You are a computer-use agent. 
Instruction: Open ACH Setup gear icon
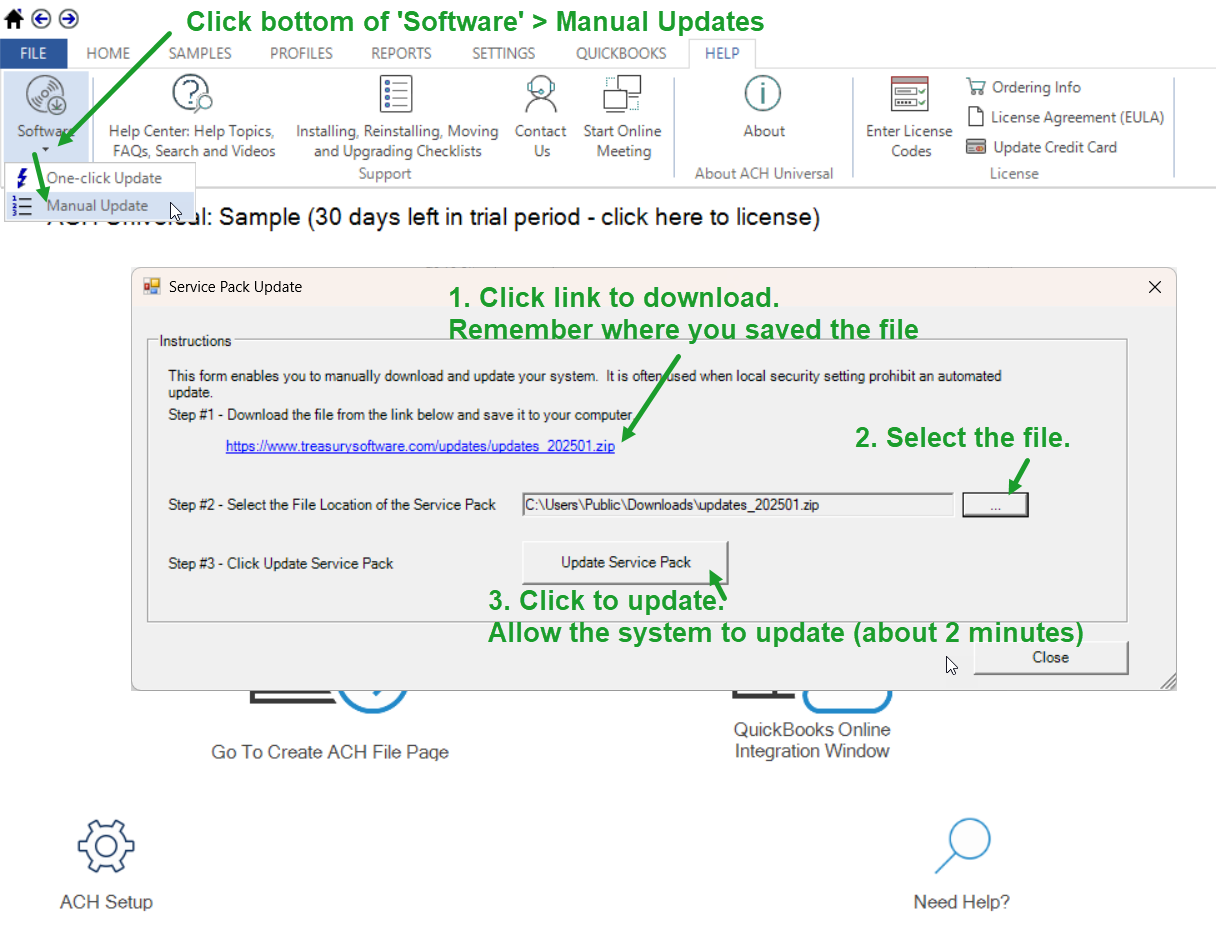pyautogui.click(x=106, y=847)
